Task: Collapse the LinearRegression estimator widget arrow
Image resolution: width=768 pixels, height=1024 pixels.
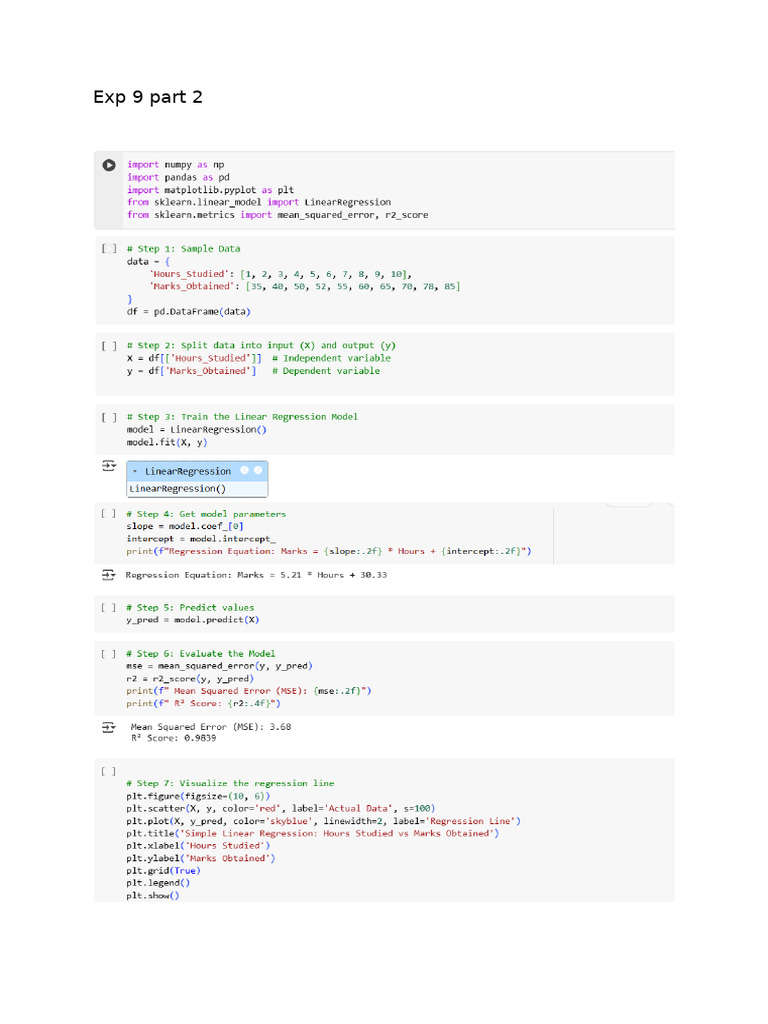Action: 135,471
